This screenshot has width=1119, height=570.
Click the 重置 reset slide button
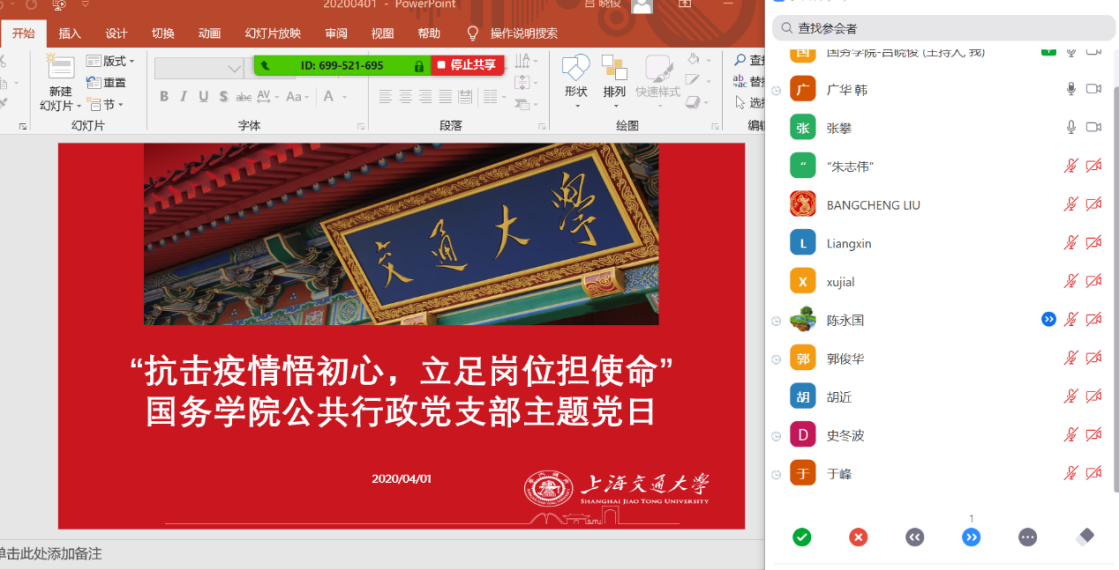(107, 83)
